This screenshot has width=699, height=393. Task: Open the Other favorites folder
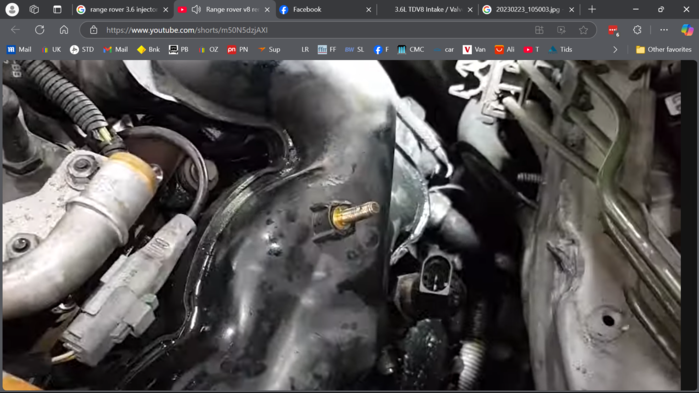click(664, 49)
